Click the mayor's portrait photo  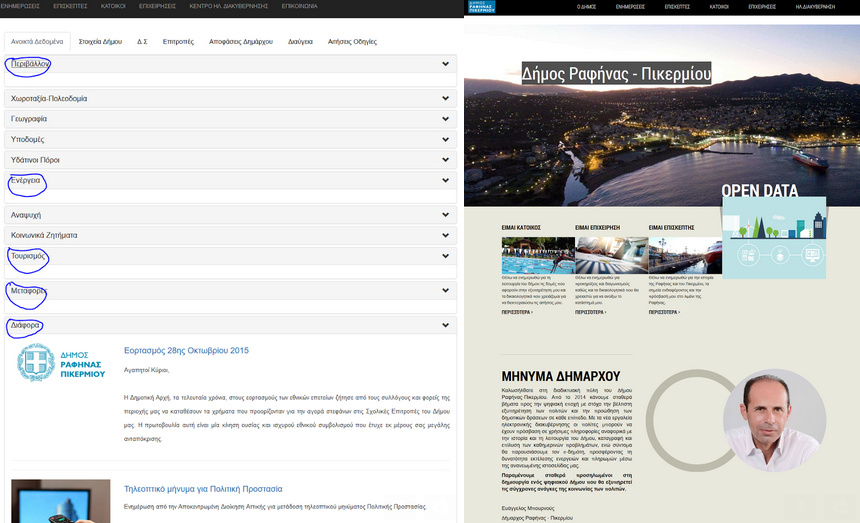pyautogui.click(x=774, y=420)
